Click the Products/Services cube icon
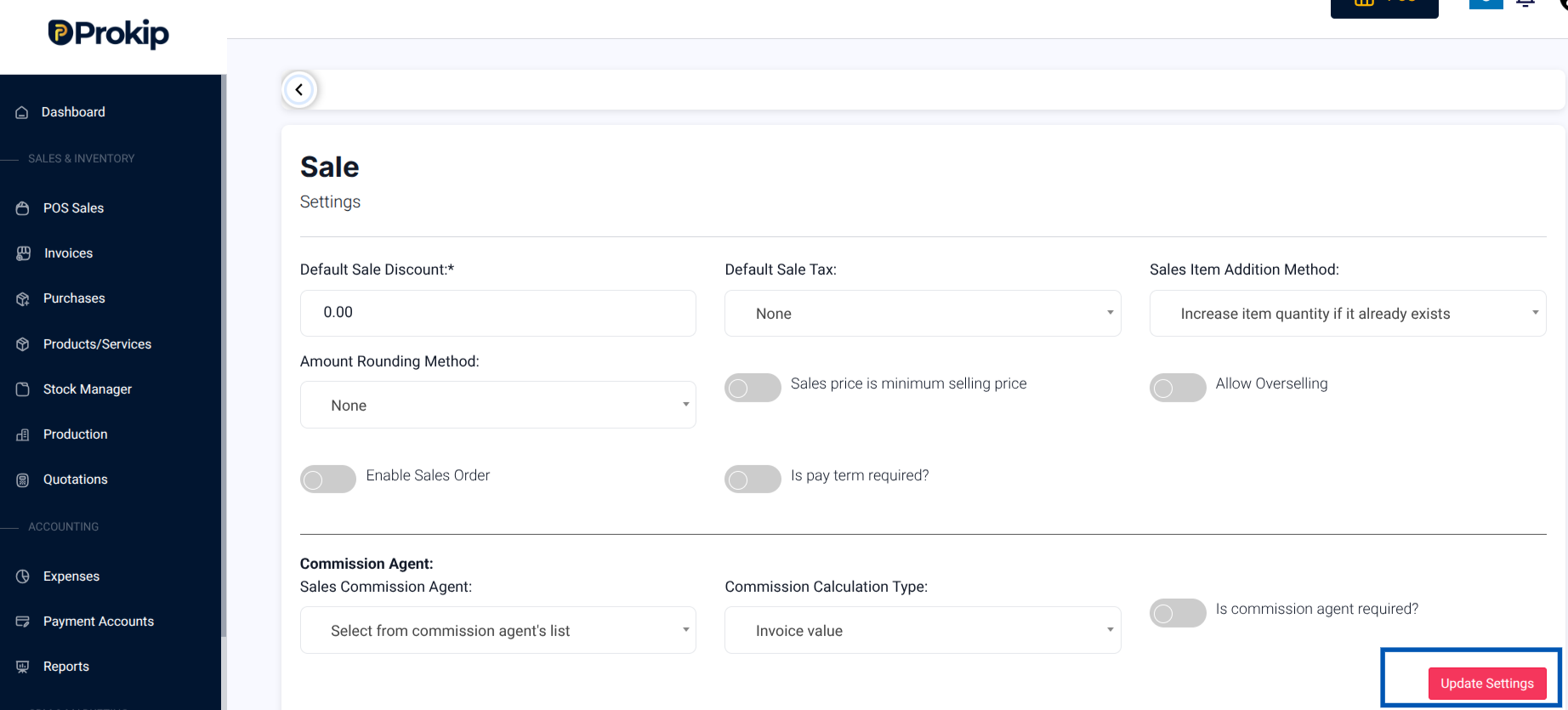 tap(23, 344)
